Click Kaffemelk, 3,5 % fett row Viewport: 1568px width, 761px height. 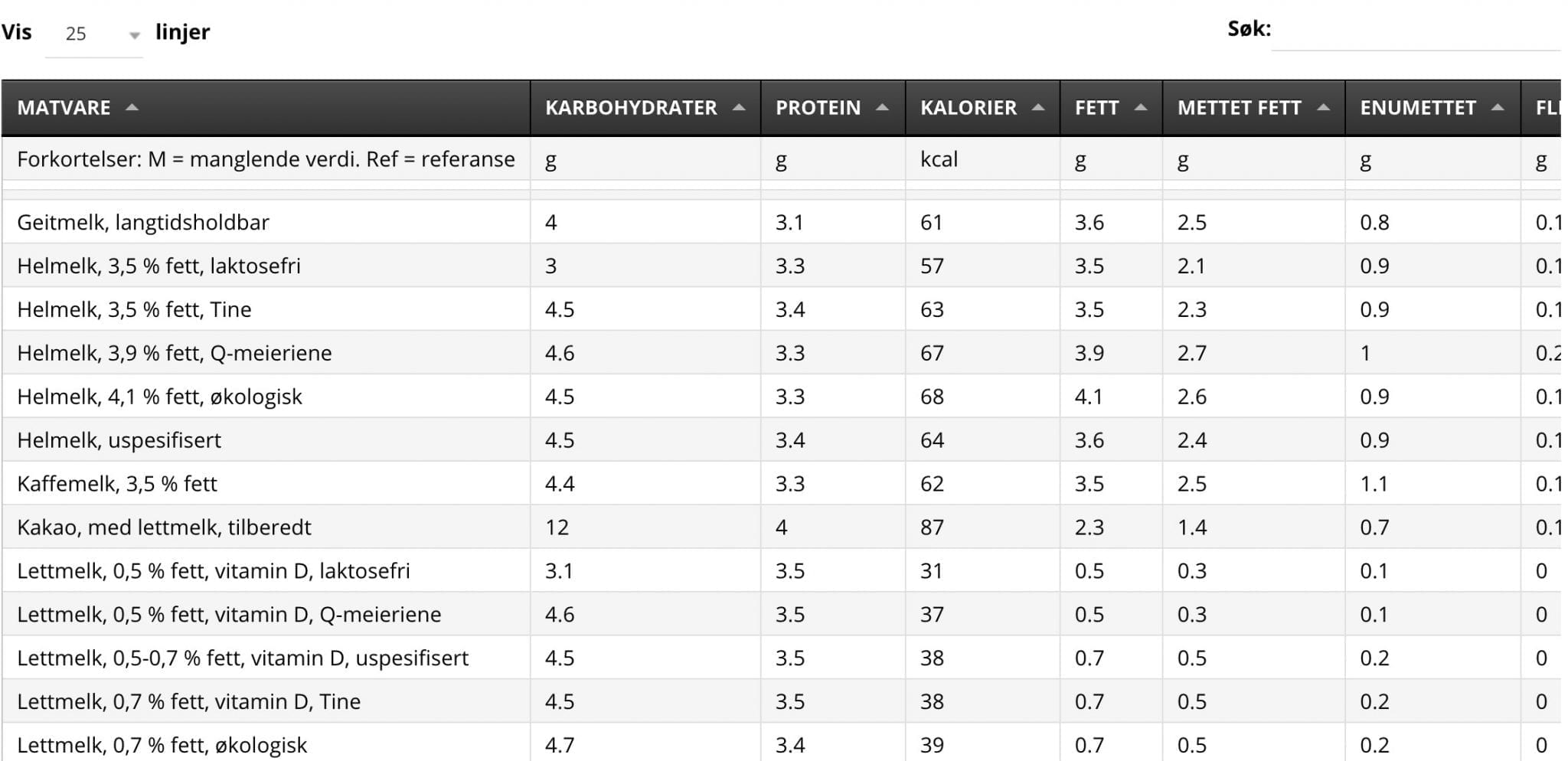781,483
